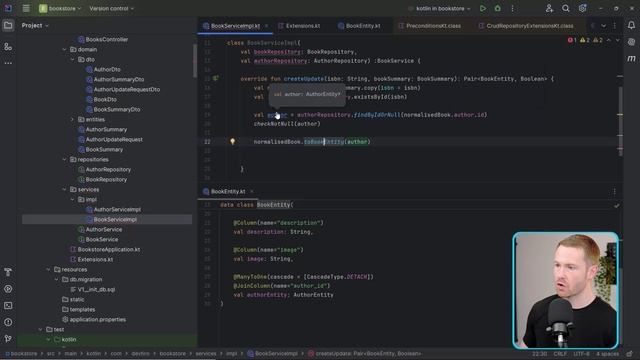Open the Version control dropdown
The height and width of the screenshot is (360, 640).
point(111,8)
